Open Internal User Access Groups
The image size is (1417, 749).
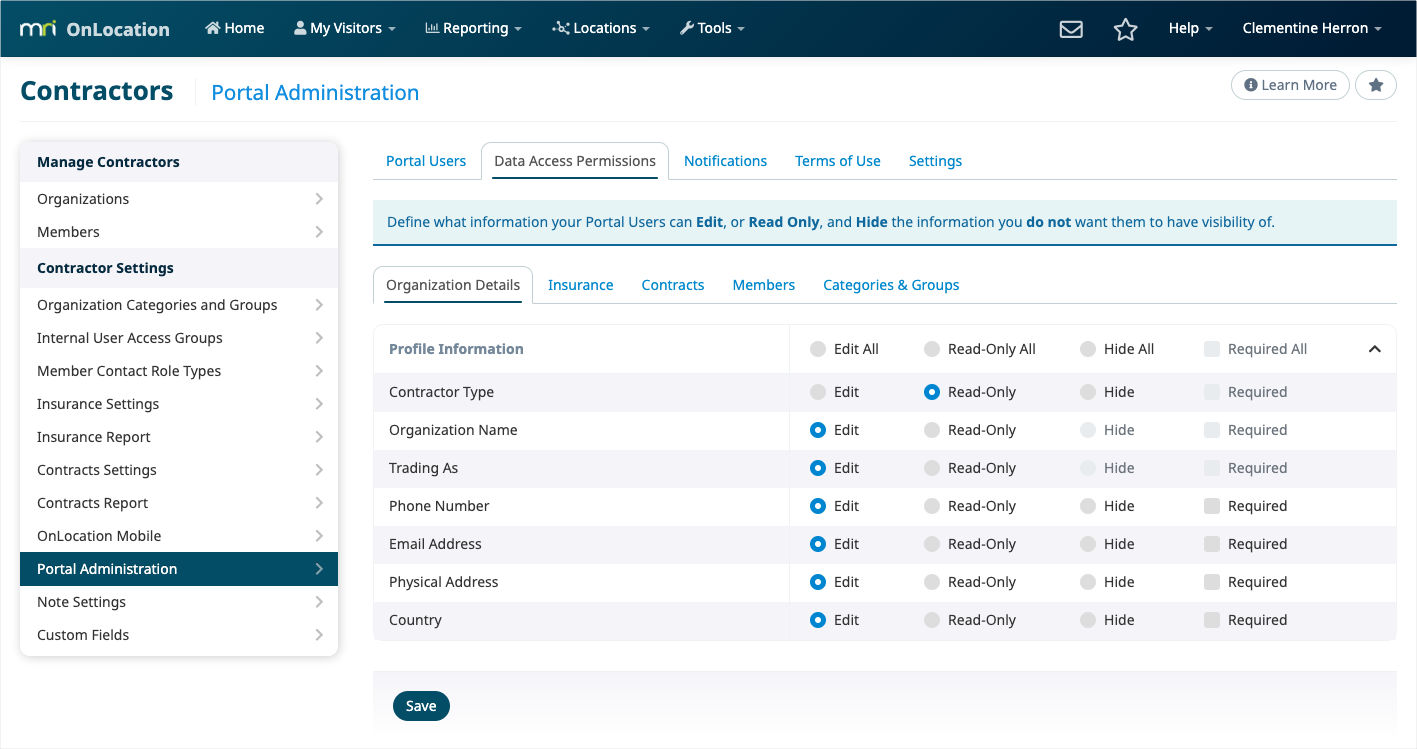[x=179, y=338]
